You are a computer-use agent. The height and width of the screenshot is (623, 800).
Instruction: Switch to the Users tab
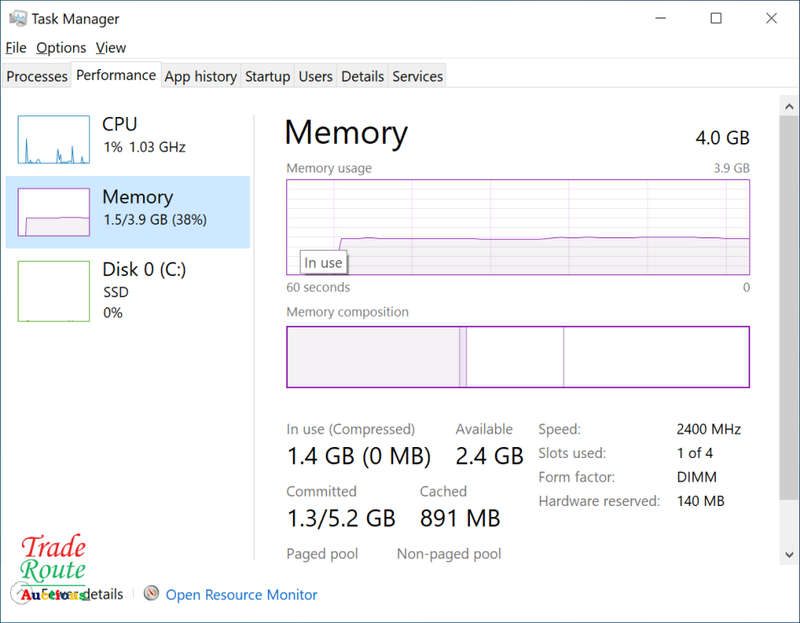[315, 76]
